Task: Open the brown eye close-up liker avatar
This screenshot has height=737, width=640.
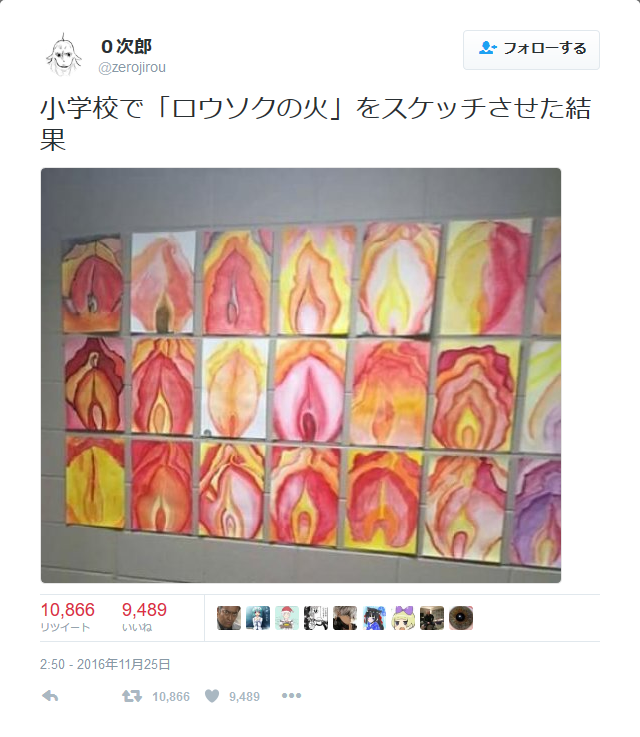Action: coord(461,618)
